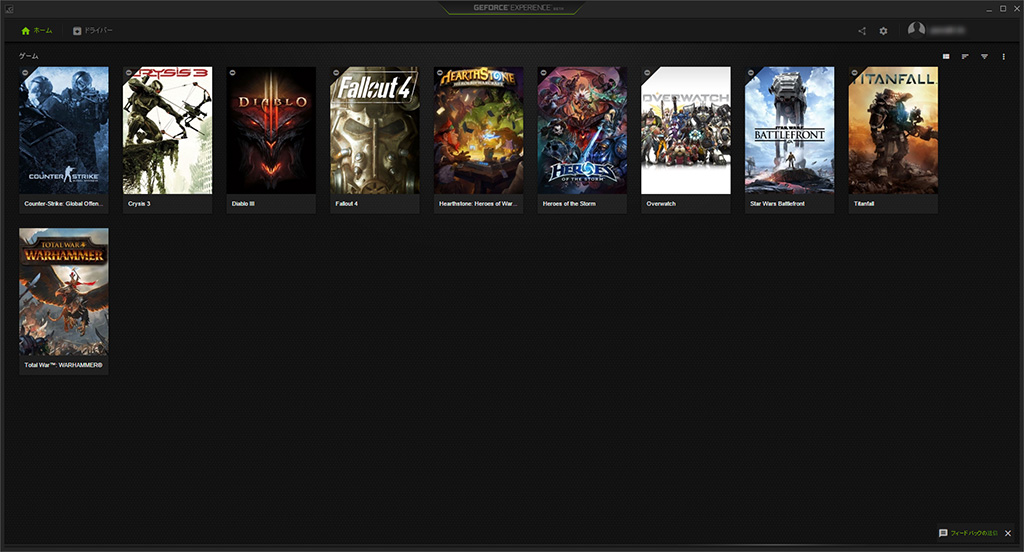The image size is (1024, 552).
Task: Open the three-dot more options menu
Action: 1004,57
